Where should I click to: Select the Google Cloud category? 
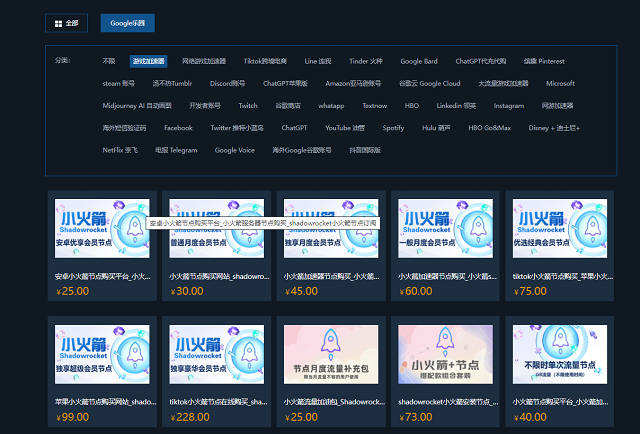pyautogui.click(x=430, y=83)
